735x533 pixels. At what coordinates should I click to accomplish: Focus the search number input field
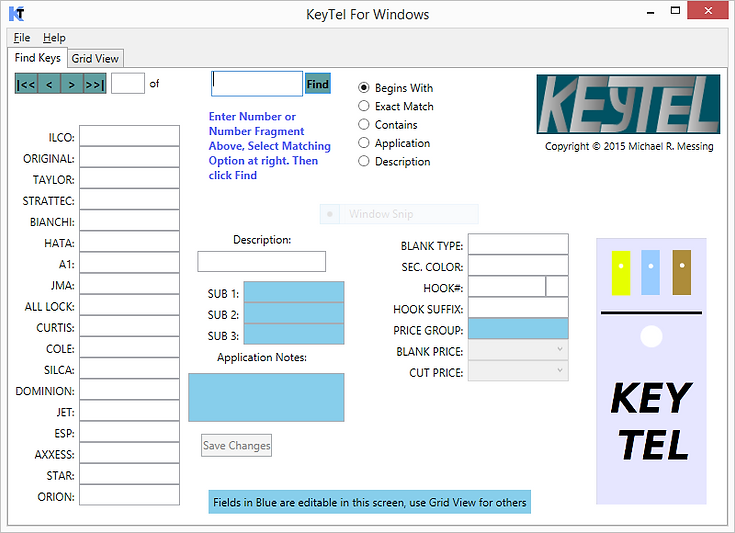pyautogui.click(x=257, y=84)
